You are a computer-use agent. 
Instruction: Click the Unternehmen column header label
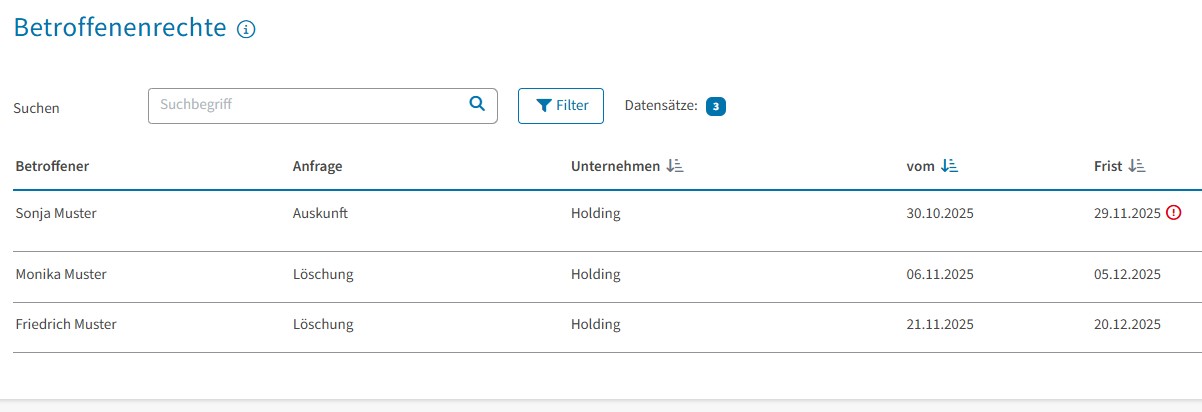[615, 166]
